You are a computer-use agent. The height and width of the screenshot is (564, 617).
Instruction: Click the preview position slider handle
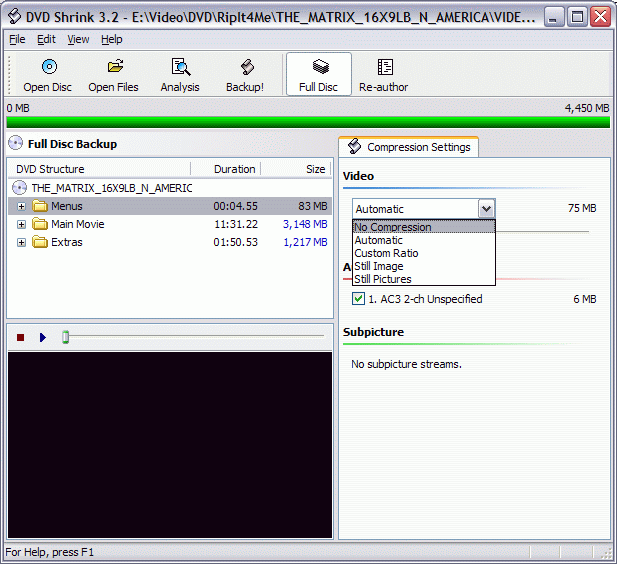pyautogui.click(x=66, y=337)
